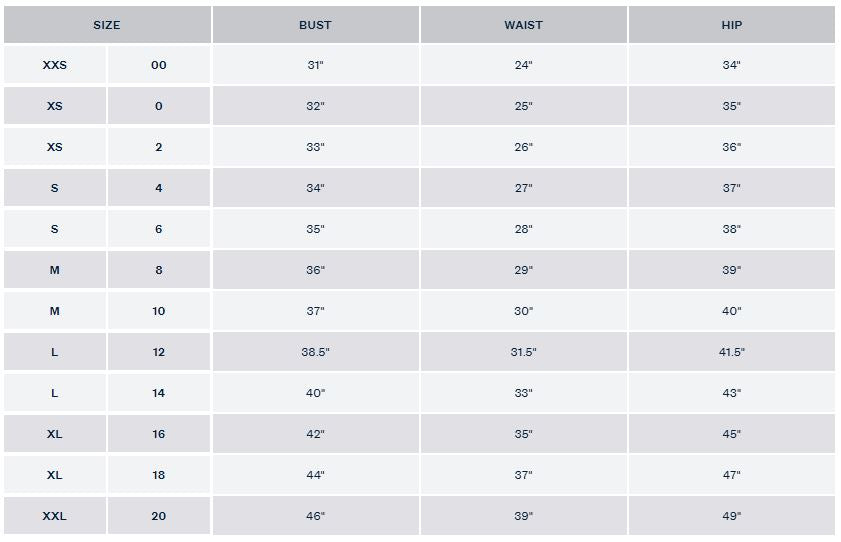
Task: Click the 40" hip measurement cell
Action: [732, 311]
